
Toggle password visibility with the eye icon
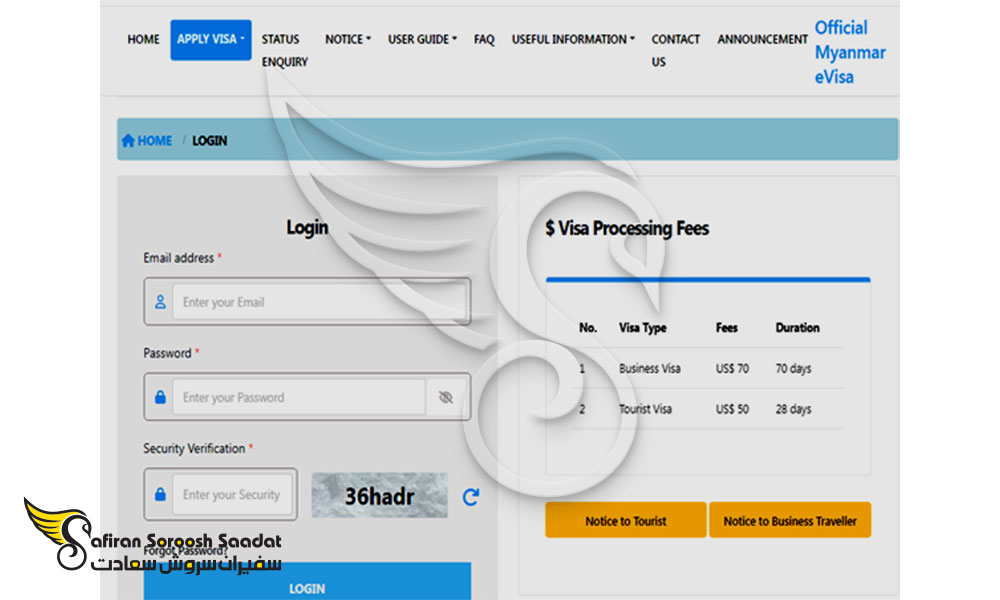coord(445,397)
